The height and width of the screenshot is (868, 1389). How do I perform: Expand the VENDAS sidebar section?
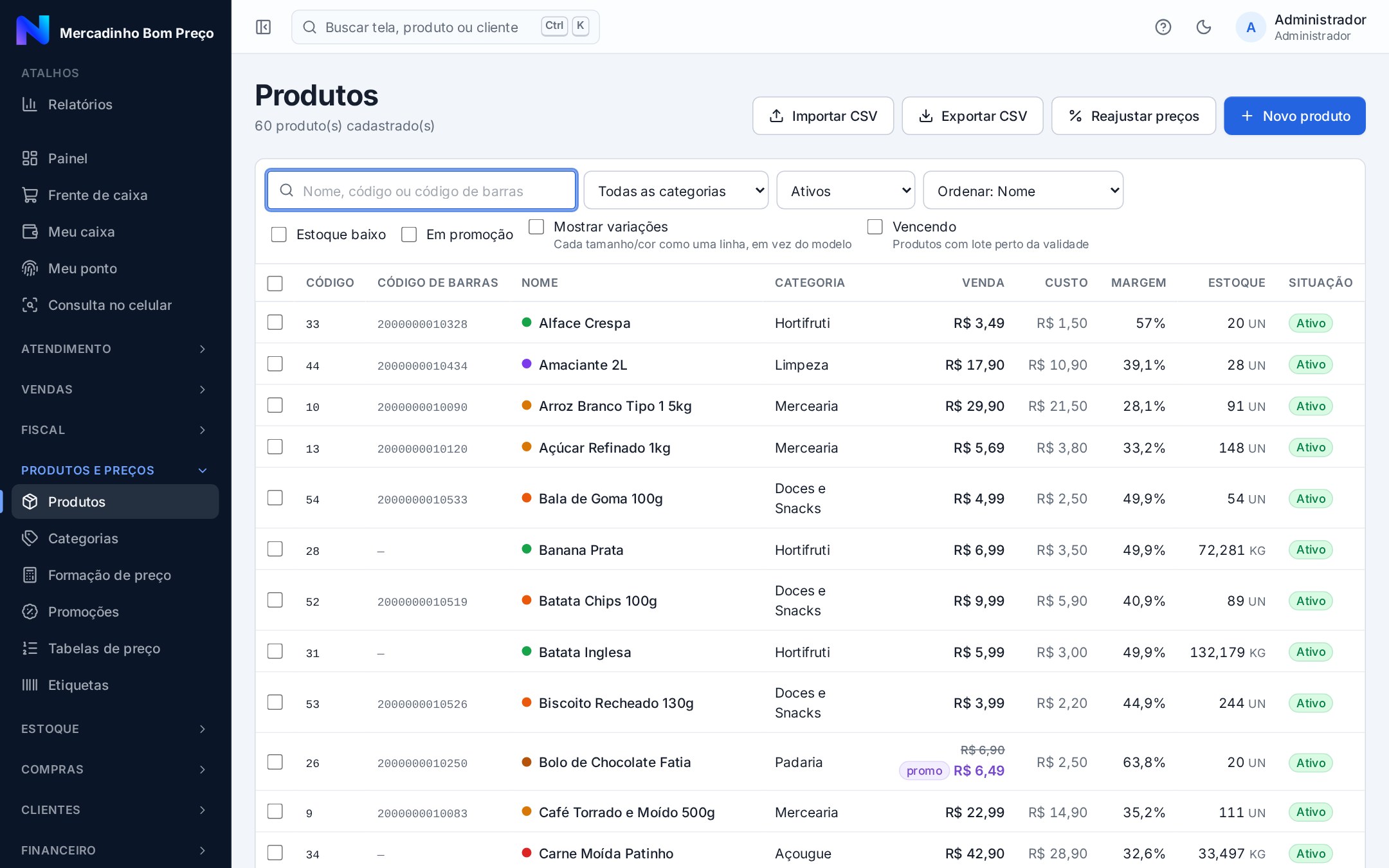click(115, 389)
